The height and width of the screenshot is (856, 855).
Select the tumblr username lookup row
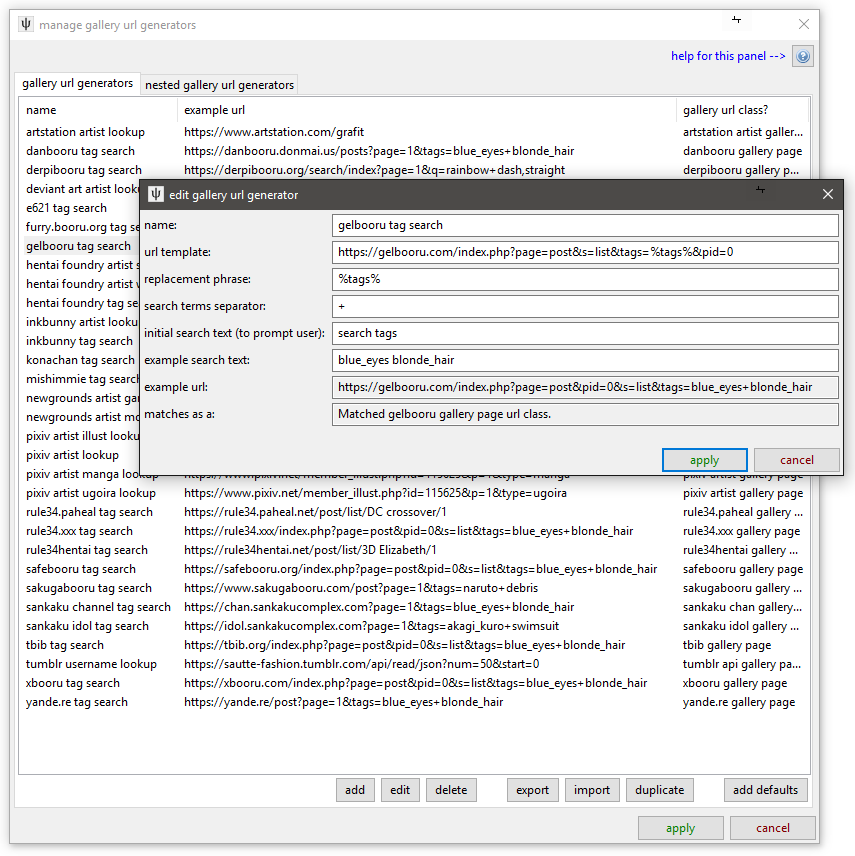414,664
